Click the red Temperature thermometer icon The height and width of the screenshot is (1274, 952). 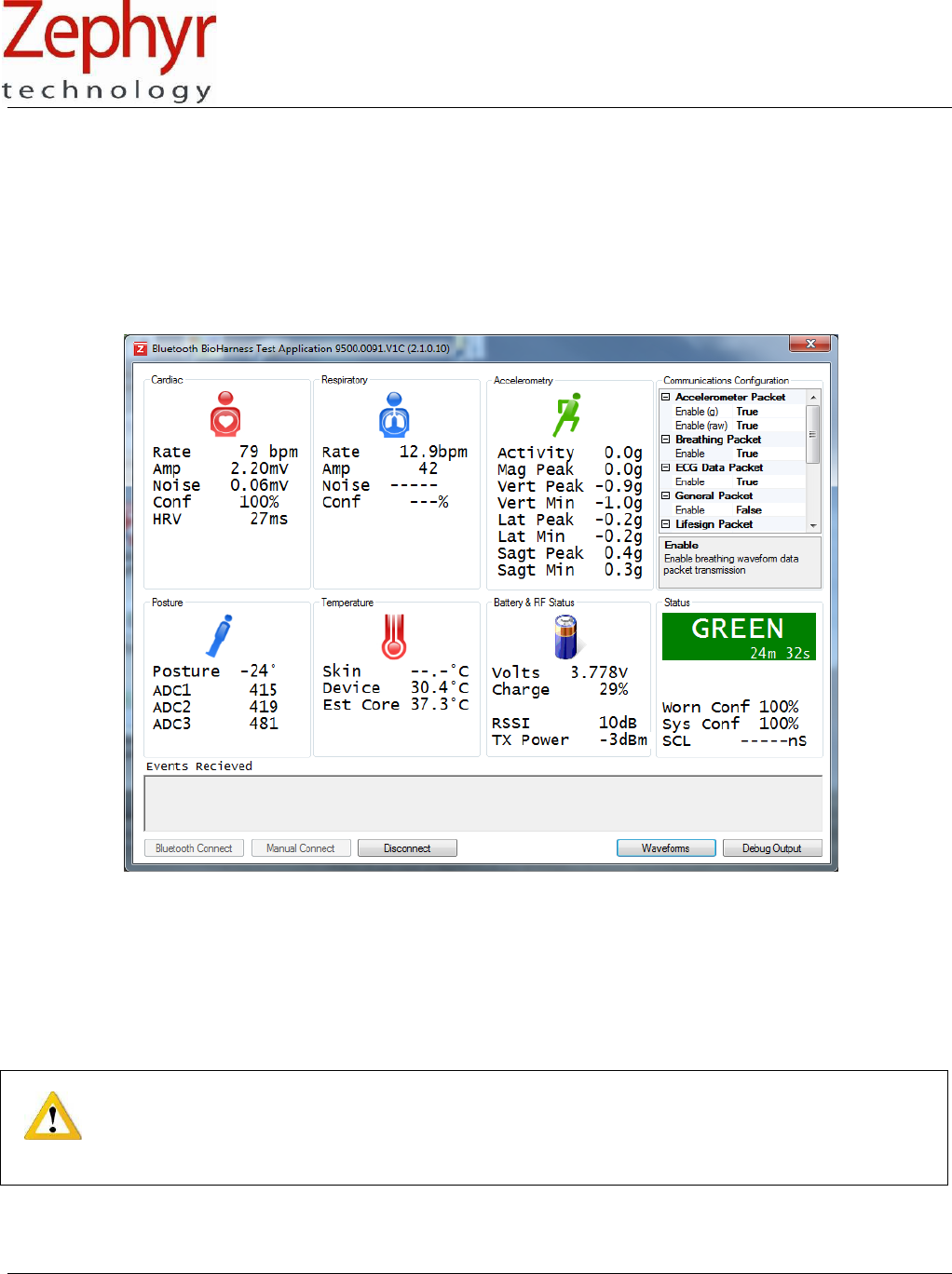[394, 636]
